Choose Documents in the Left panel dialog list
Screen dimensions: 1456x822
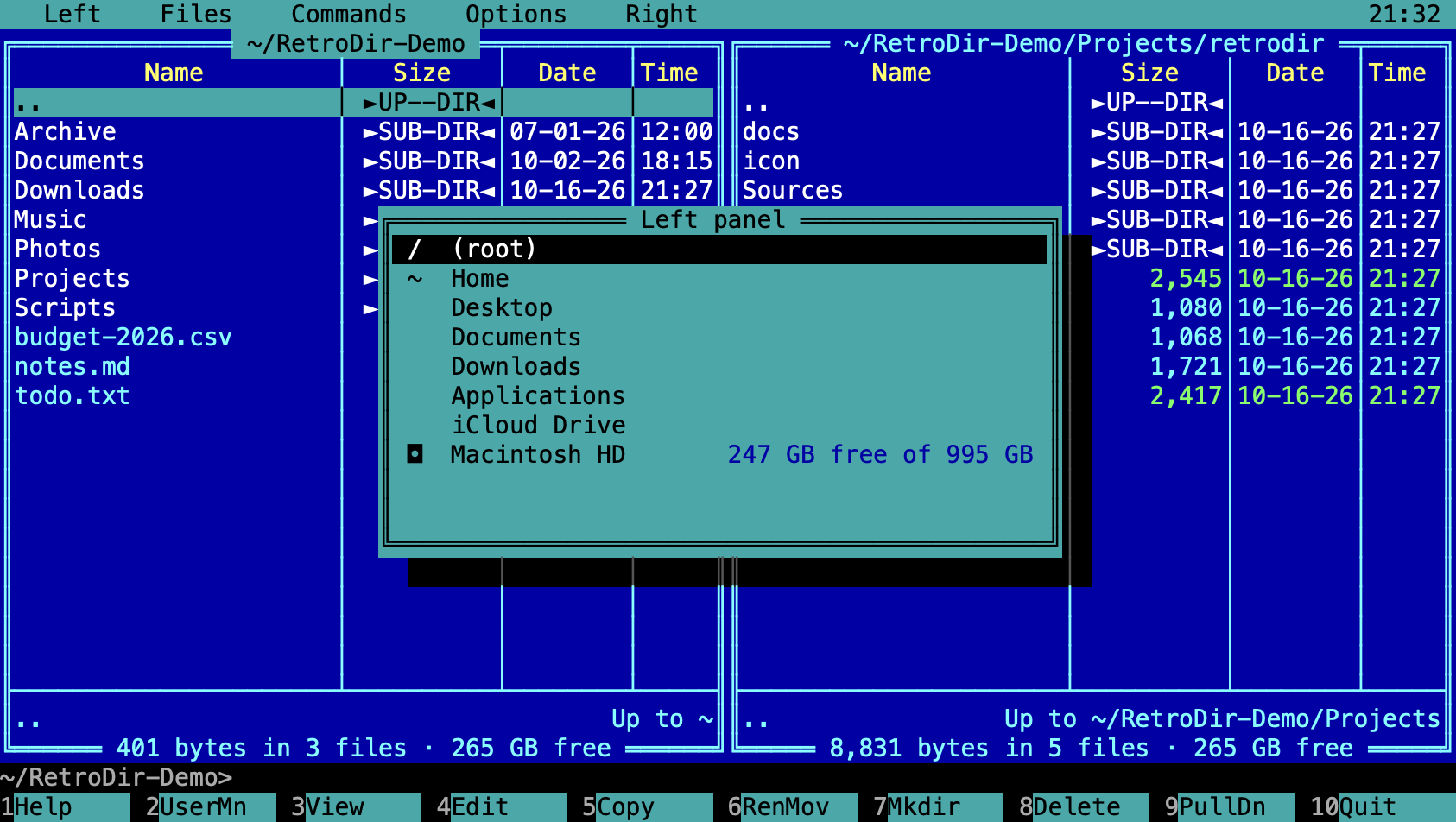point(719,338)
